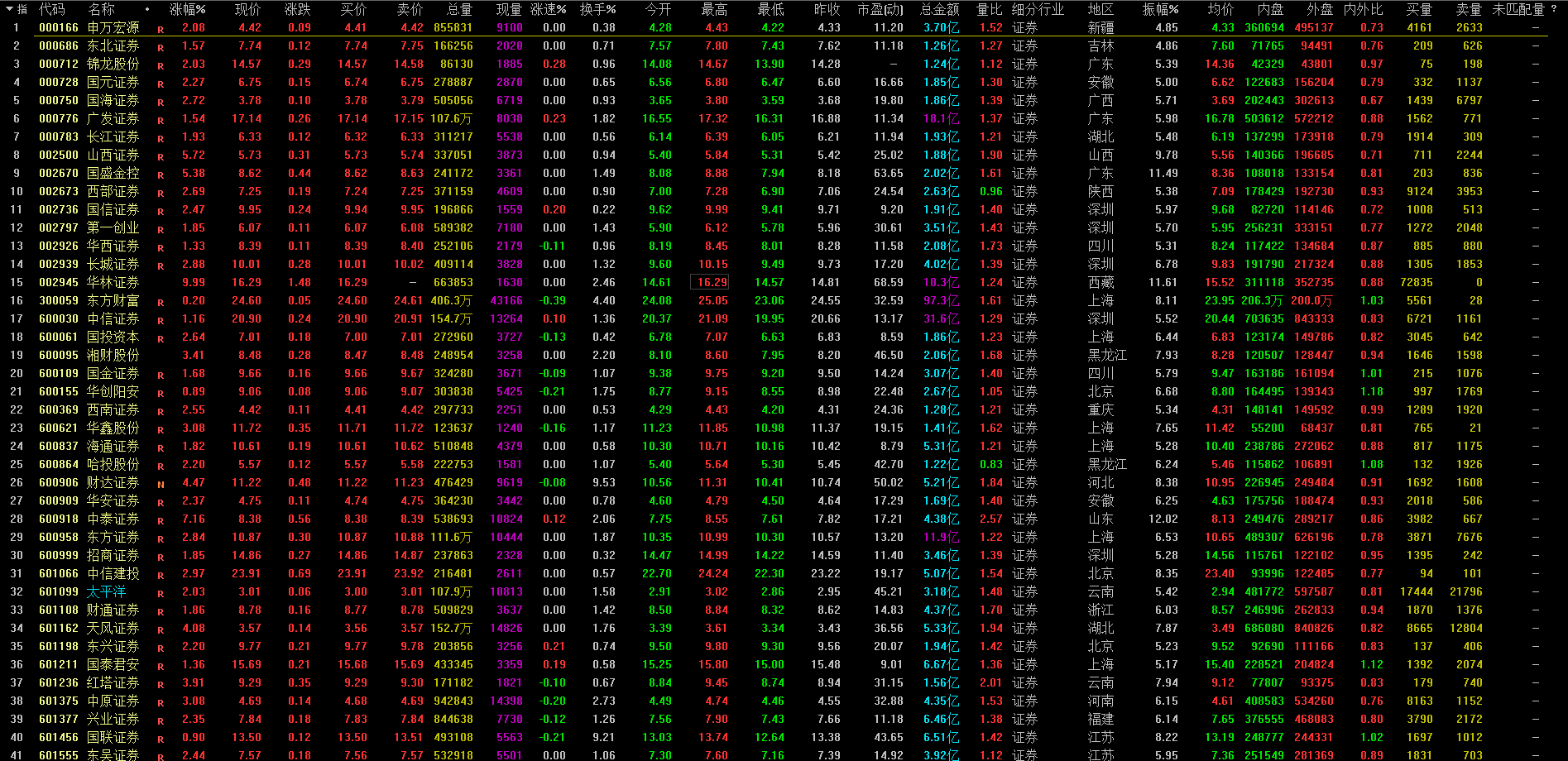Click the 内盘 column header
This screenshot has width=1568, height=761.
pos(1270,9)
